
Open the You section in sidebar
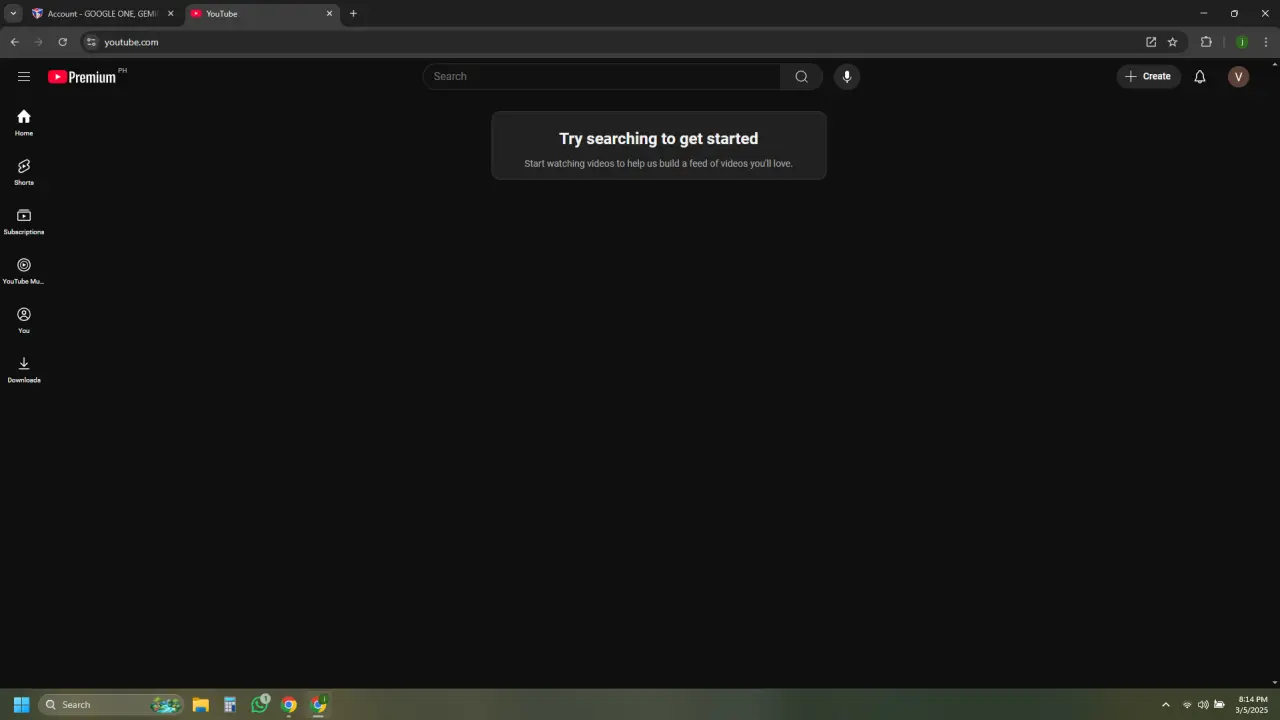[24, 320]
